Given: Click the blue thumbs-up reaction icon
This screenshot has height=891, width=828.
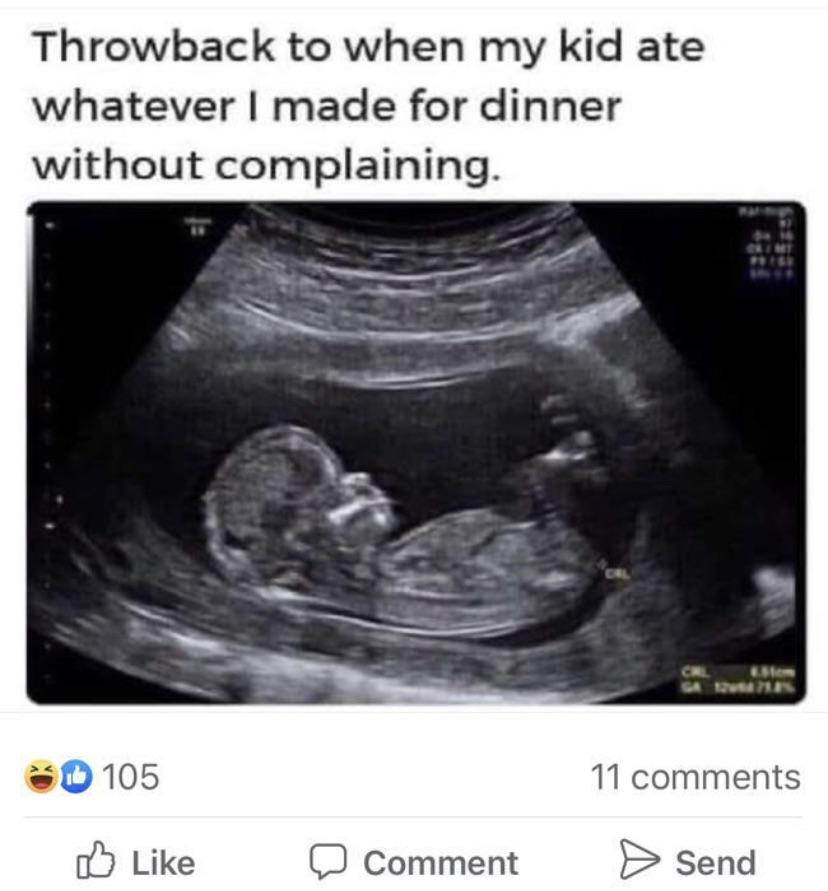Looking at the screenshot, I should point(76,777).
